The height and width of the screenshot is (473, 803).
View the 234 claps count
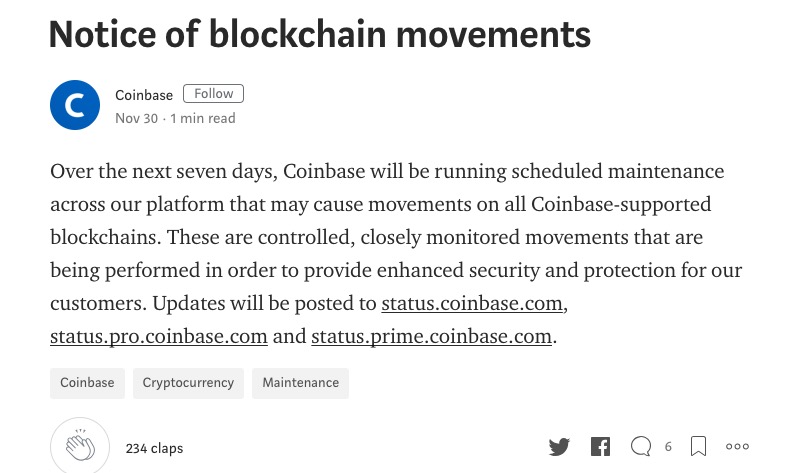pos(154,448)
